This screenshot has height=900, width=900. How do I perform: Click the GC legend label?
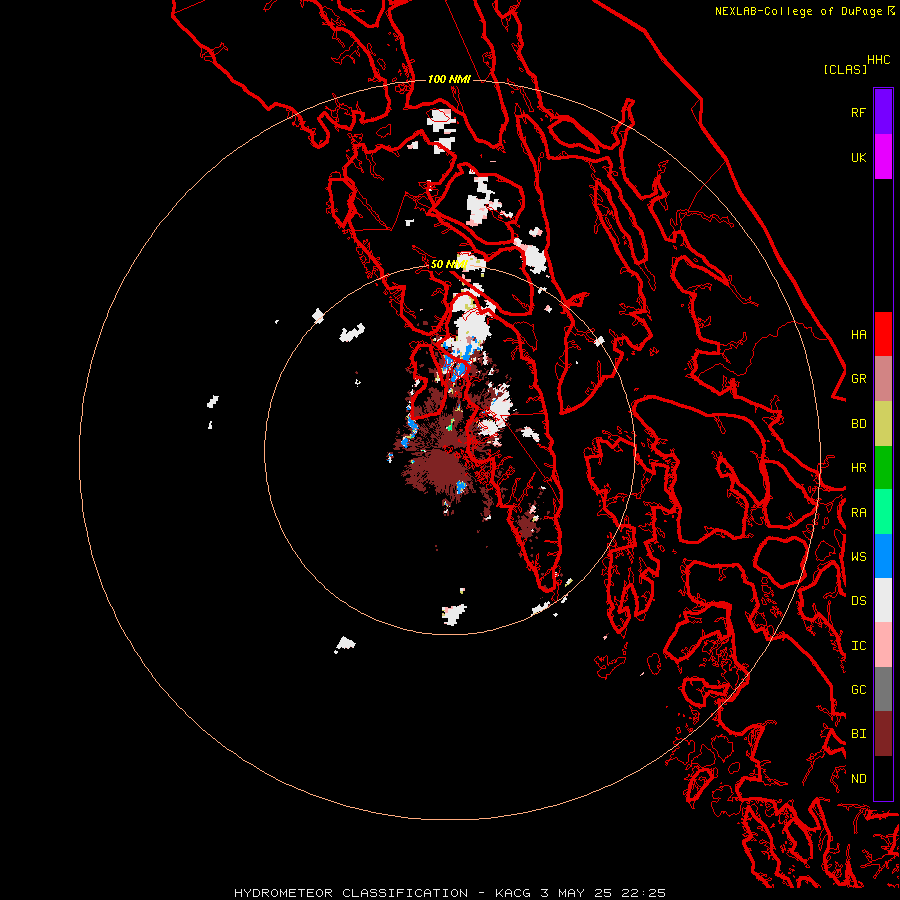click(x=858, y=690)
